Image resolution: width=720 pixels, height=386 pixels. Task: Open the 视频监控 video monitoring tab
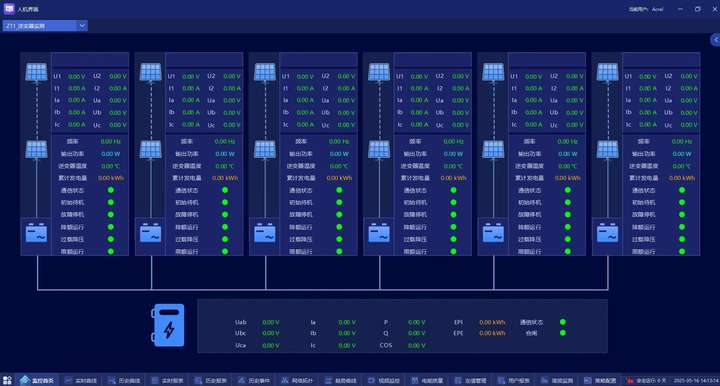tap(384, 380)
